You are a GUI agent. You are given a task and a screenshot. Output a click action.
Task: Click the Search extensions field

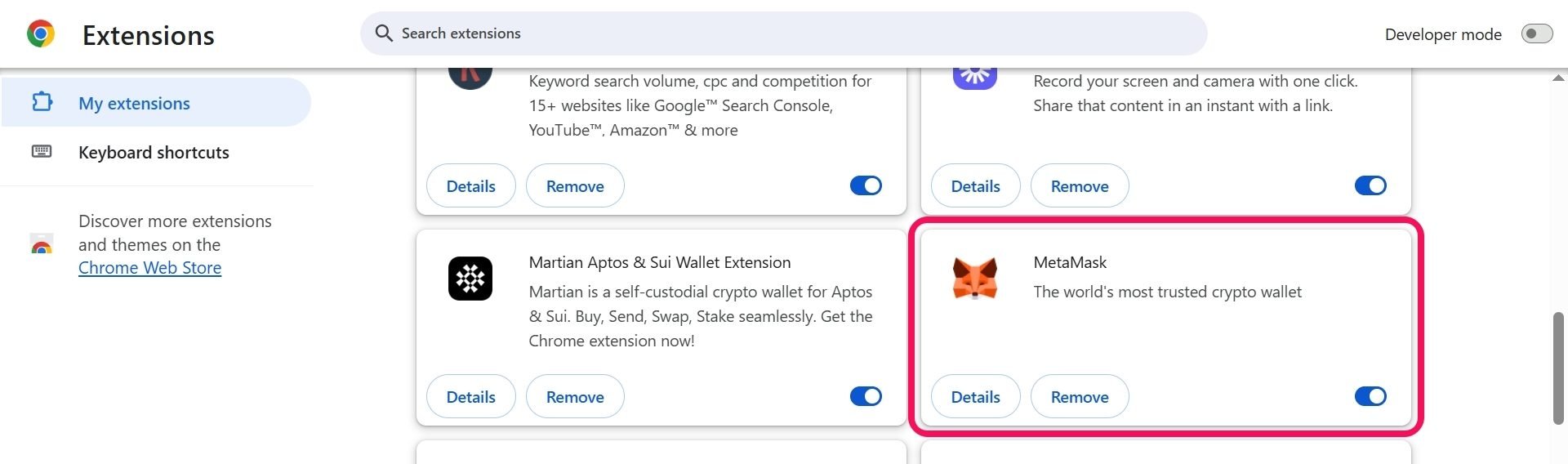tap(784, 33)
